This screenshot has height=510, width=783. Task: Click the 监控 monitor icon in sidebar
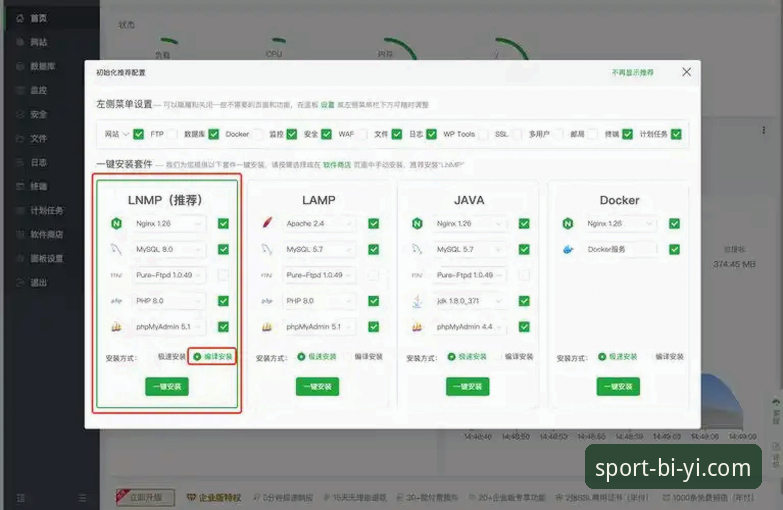[20, 90]
